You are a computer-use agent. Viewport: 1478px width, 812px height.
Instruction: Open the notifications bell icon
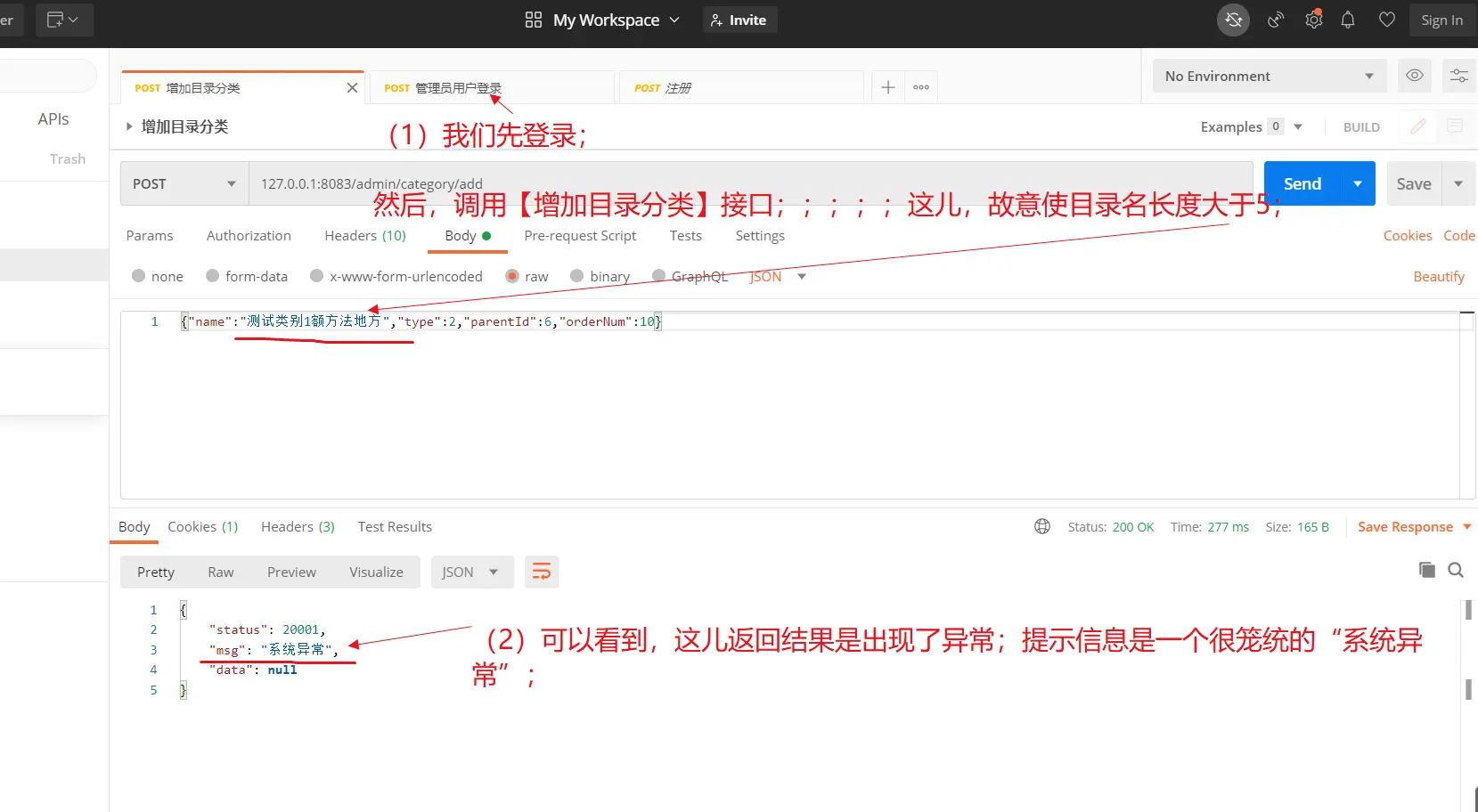(1348, 20)
